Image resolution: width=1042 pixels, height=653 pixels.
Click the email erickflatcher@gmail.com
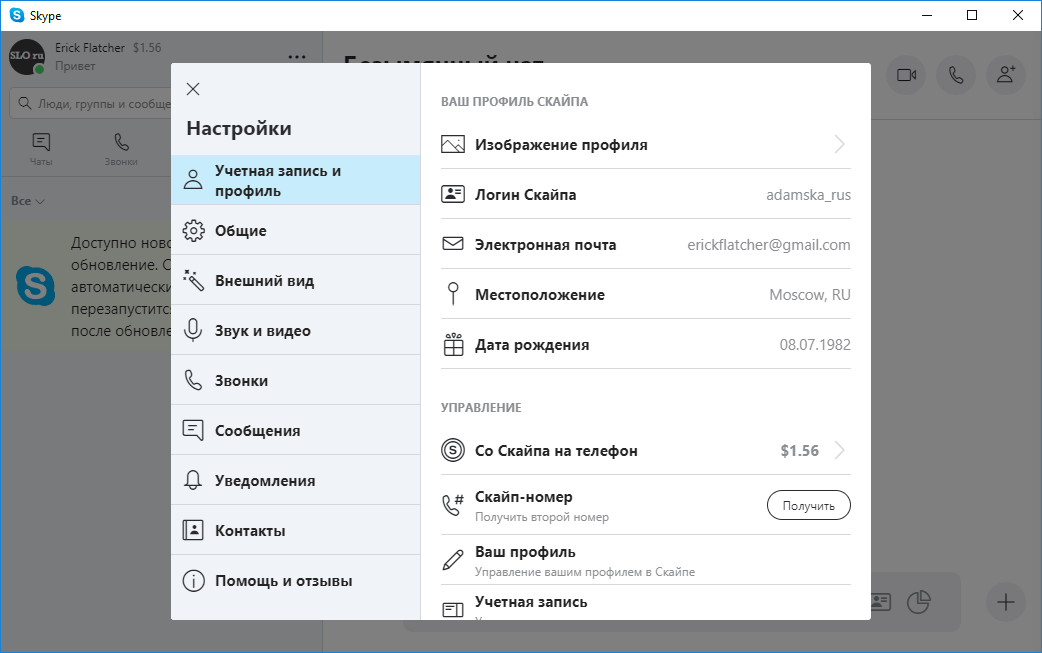[x=768, y=244]
